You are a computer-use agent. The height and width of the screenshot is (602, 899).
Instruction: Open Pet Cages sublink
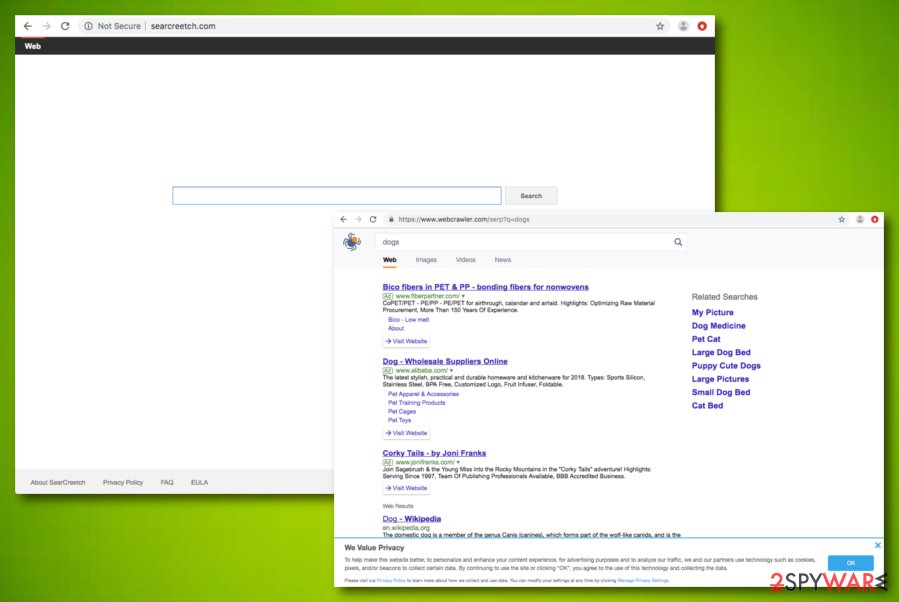(402, 412)
